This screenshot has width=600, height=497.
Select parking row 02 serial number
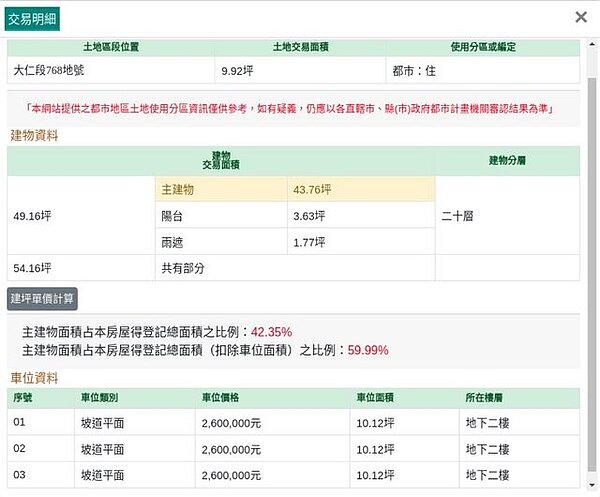coord(41,448)
